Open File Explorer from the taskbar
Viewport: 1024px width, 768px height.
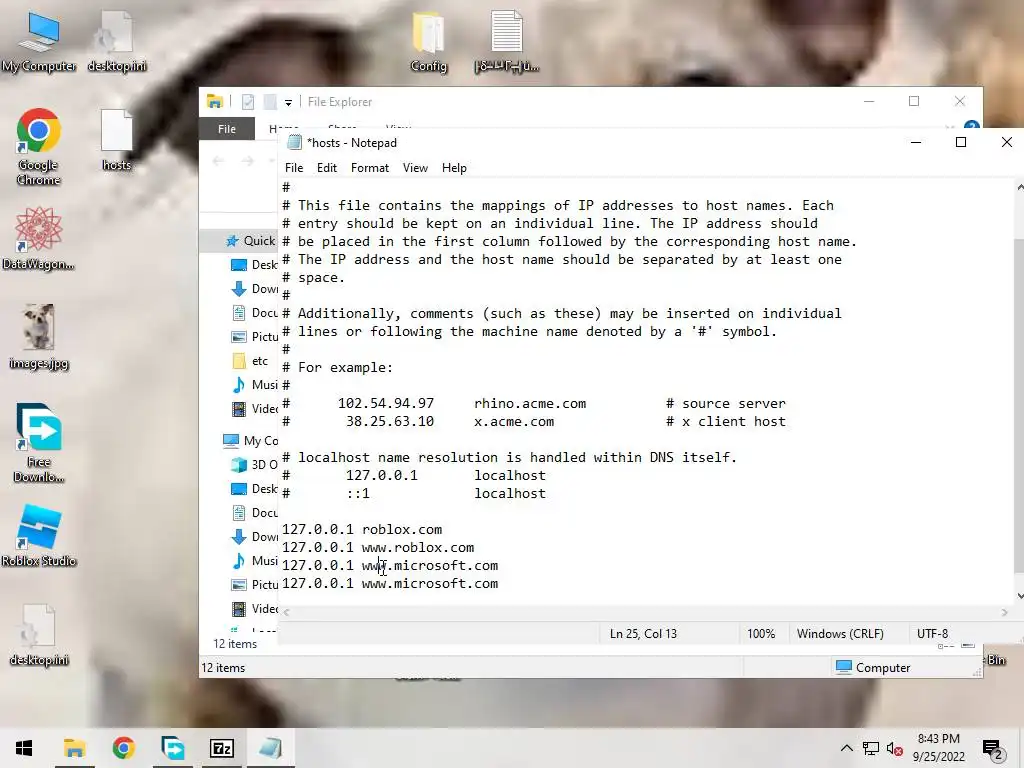(x=74, y=748)
